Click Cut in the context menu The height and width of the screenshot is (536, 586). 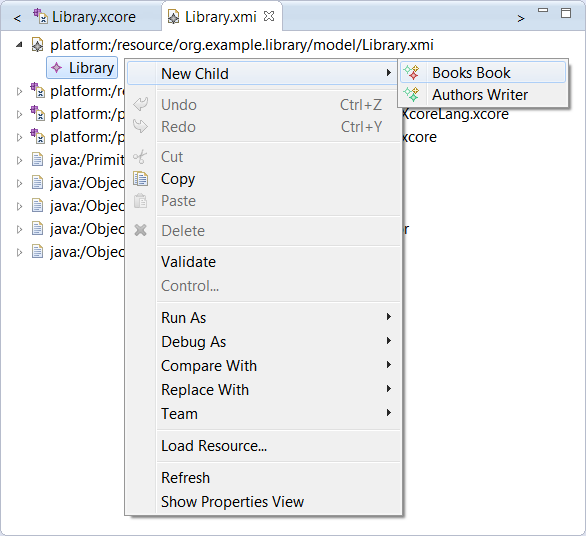pos(263,157)
